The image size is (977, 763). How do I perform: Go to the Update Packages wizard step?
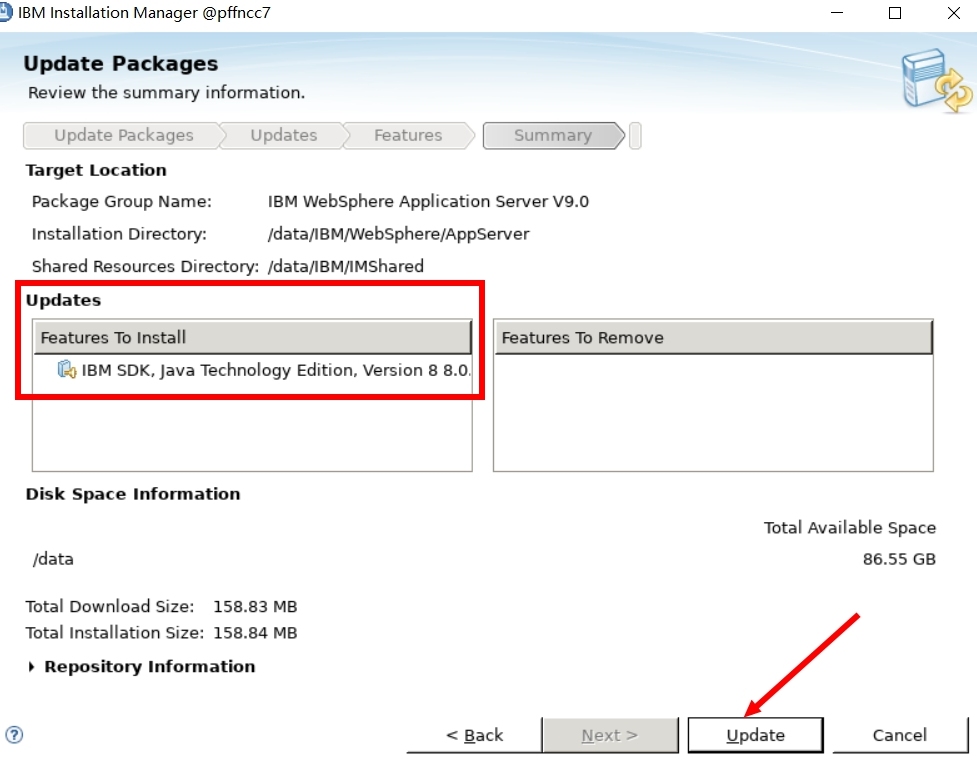click(x=123, y=135)
